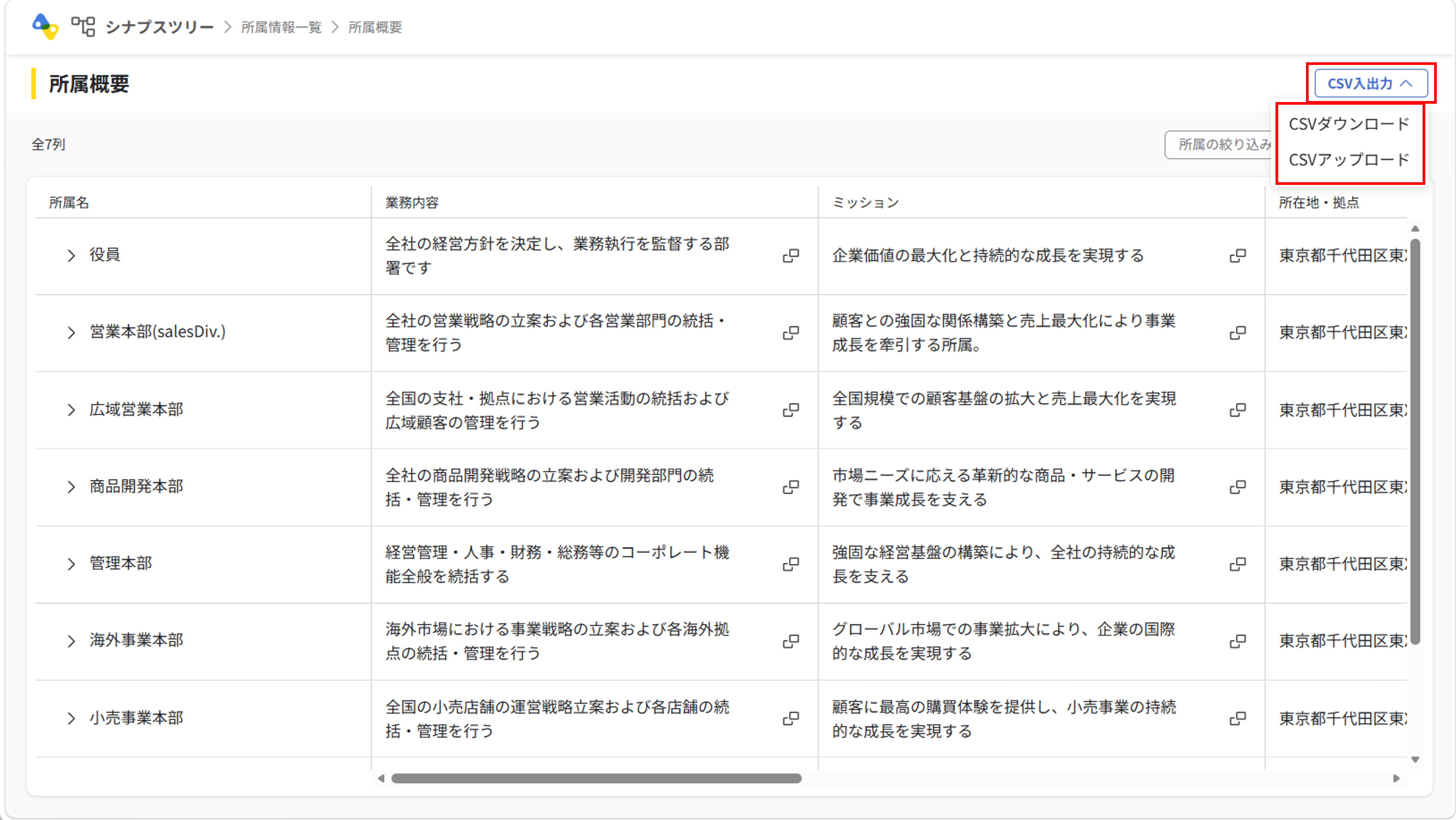The image size is (1456, 820).
Task: Expand the 海外事業本部 row
Action: click(x=71, y=641)
